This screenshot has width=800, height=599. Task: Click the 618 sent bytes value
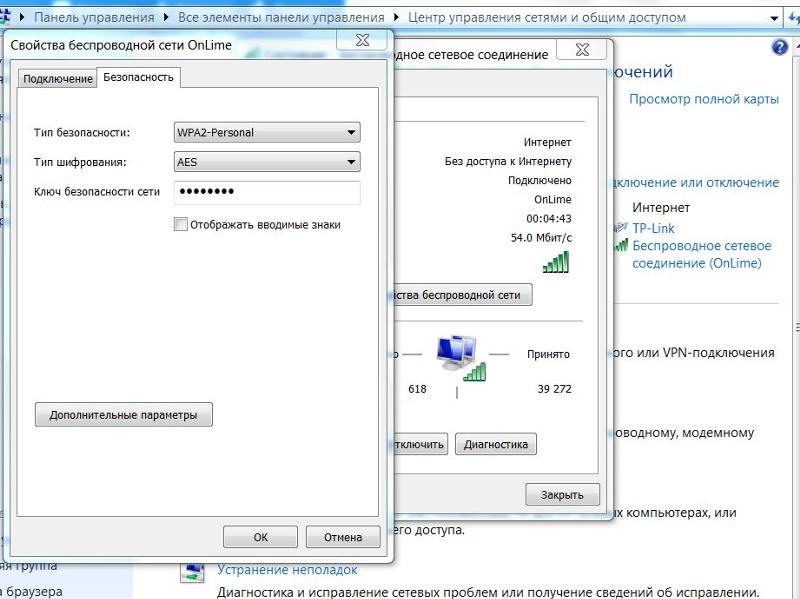[x=417, y=389]
